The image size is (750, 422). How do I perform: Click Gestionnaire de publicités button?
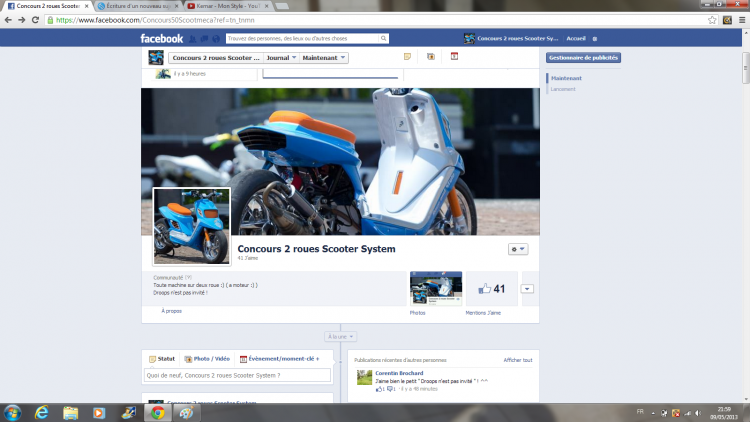pos(583,57)
